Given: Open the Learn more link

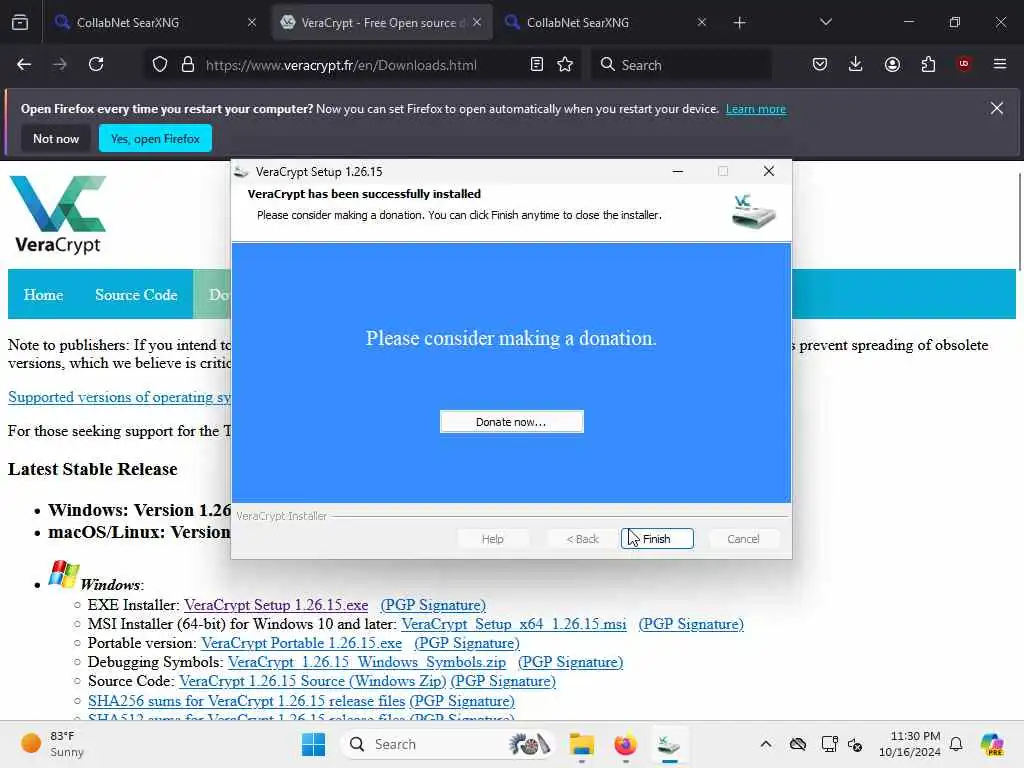Looking at the screenshot, I should (756, 109).
